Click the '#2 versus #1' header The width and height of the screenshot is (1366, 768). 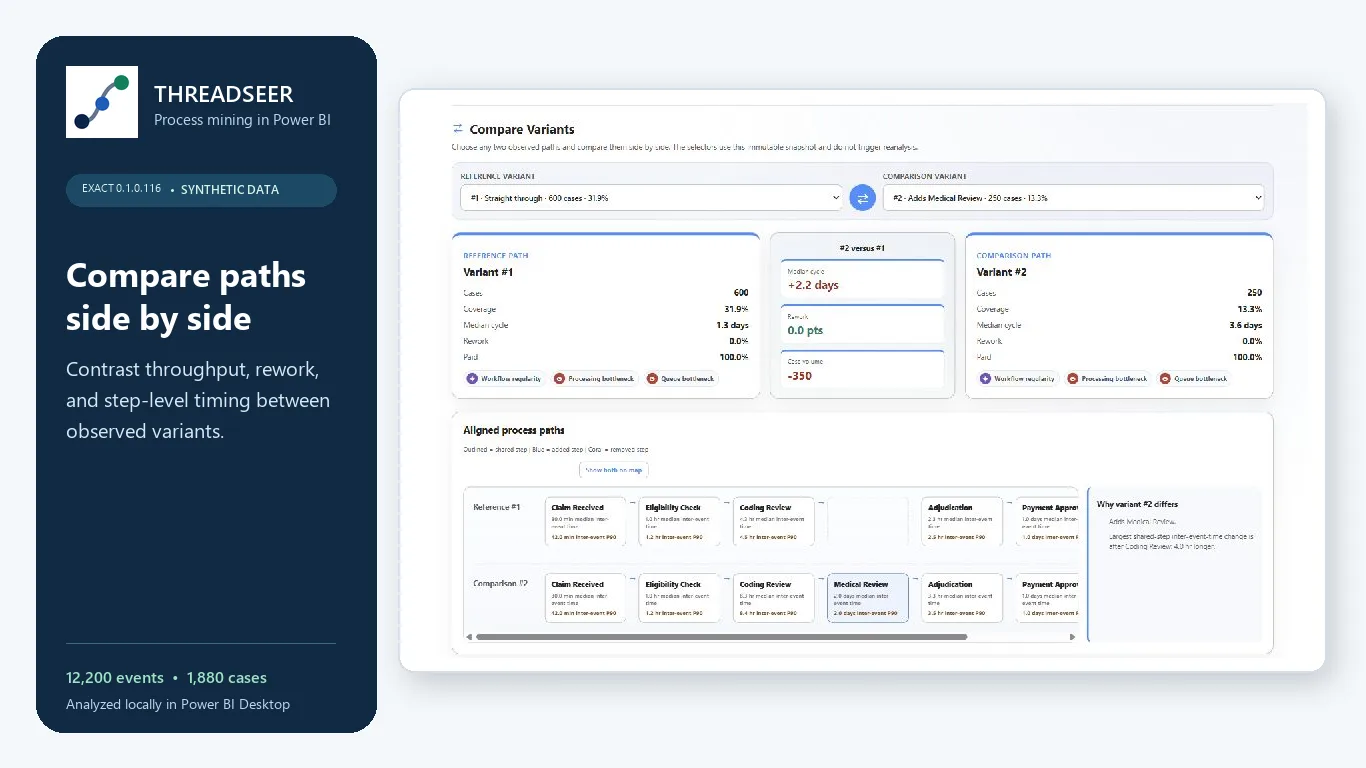[862, 247]
